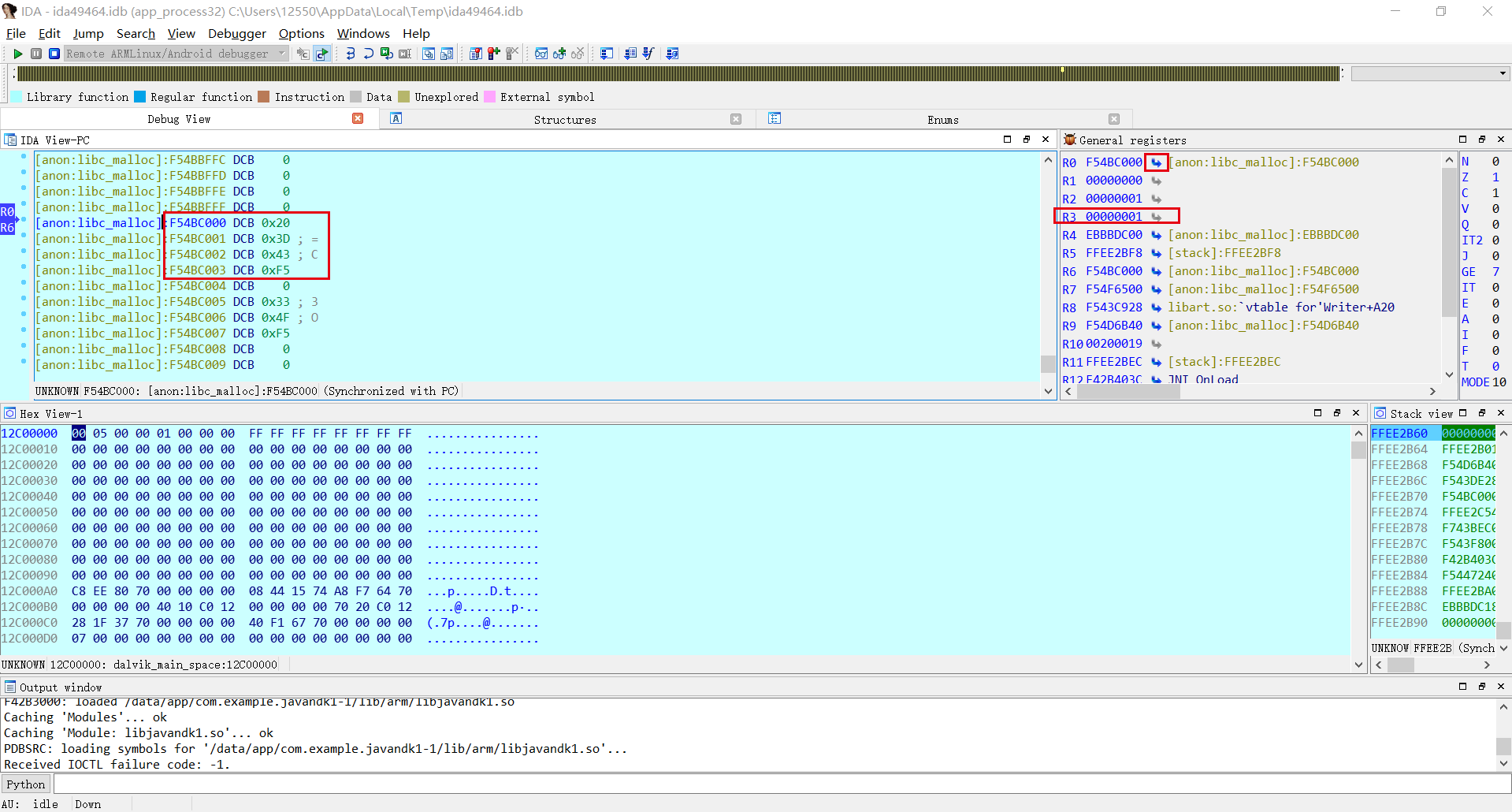Viewport: 1512px width, 812px height.
Task: Switch to the Enums tab
Action: [x=942, y=119]
